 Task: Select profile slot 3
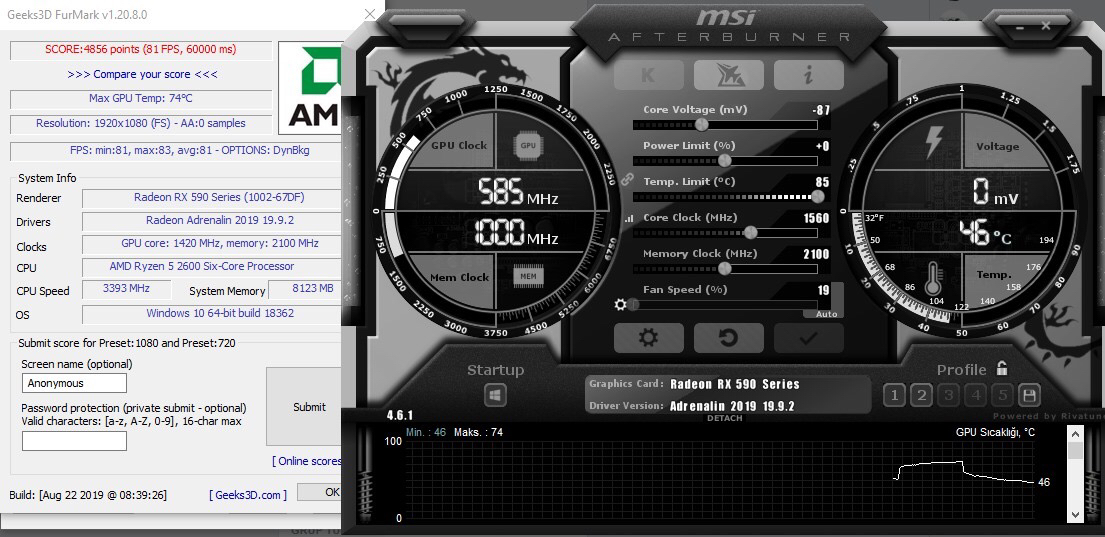[x=949, y=395]
